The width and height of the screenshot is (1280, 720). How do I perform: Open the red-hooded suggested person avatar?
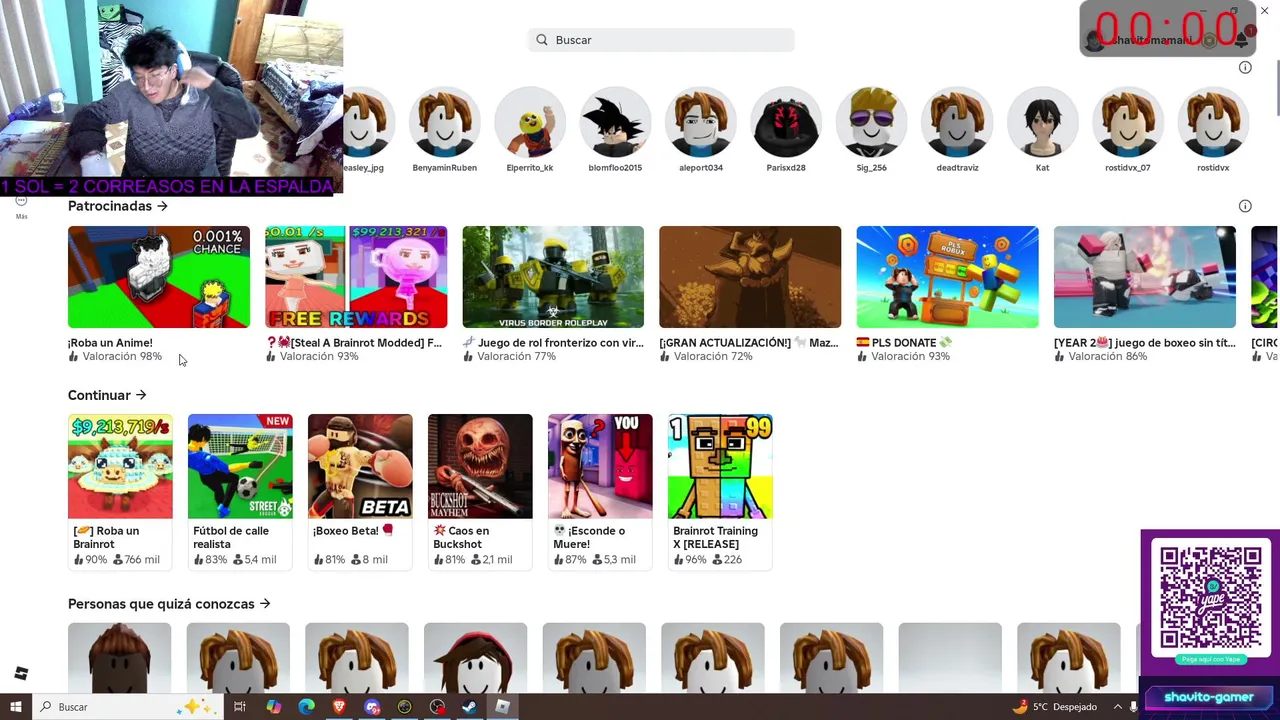pyautogui.click(x=475, y=658)
